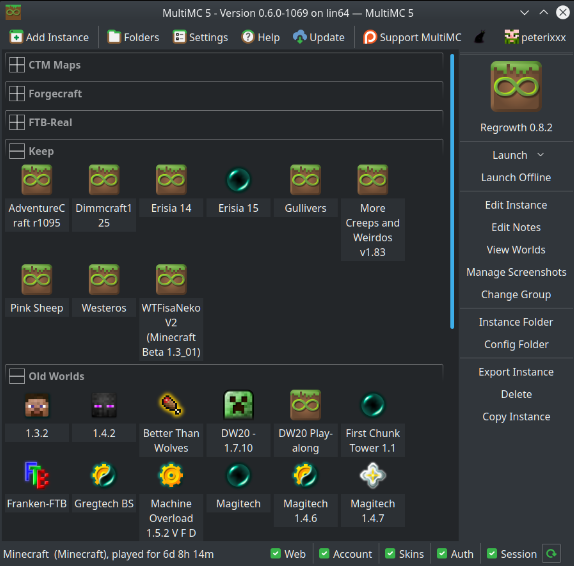Select the Pink Sheep instance icon

pos(37,279)
